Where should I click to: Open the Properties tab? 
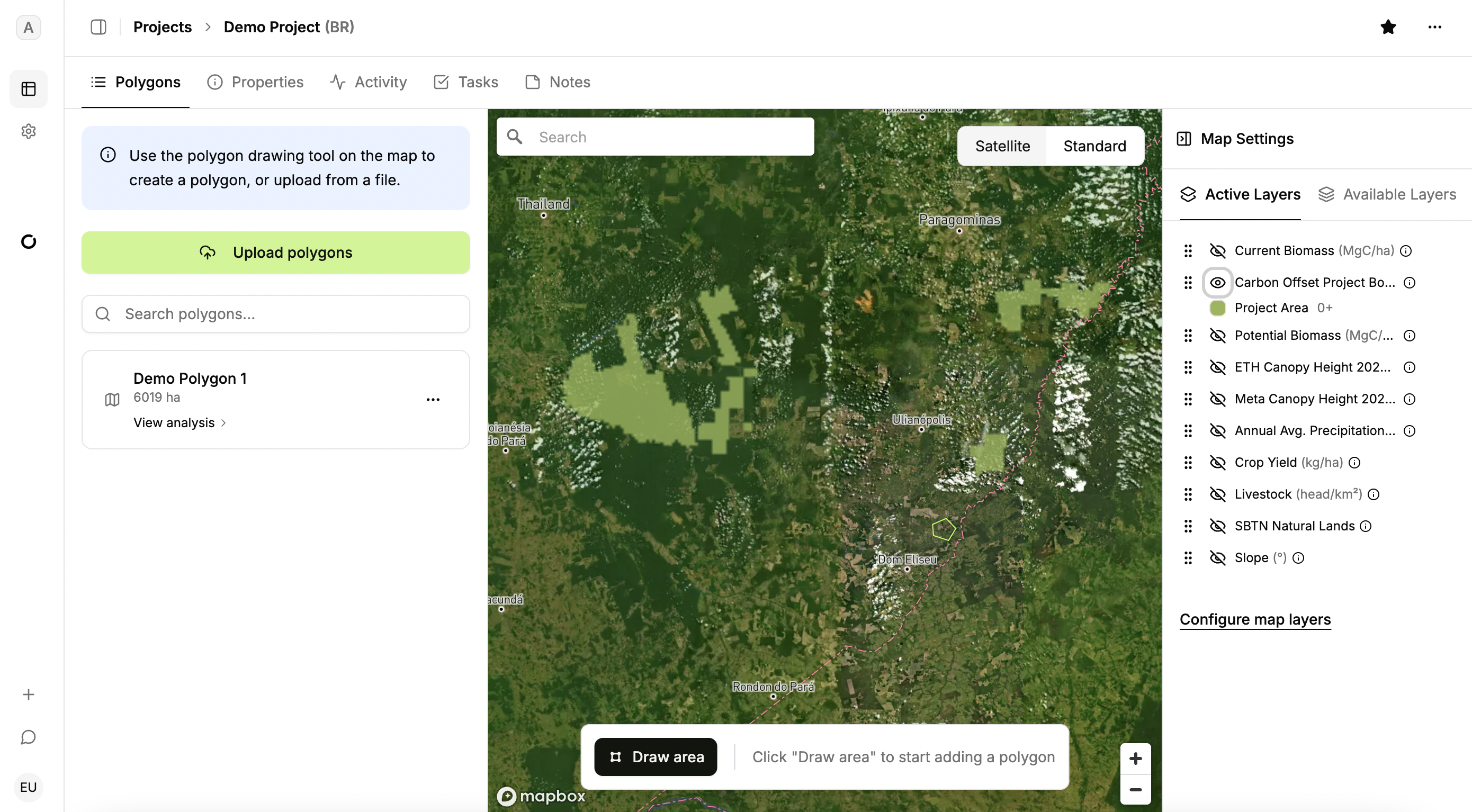click(255, 82)
